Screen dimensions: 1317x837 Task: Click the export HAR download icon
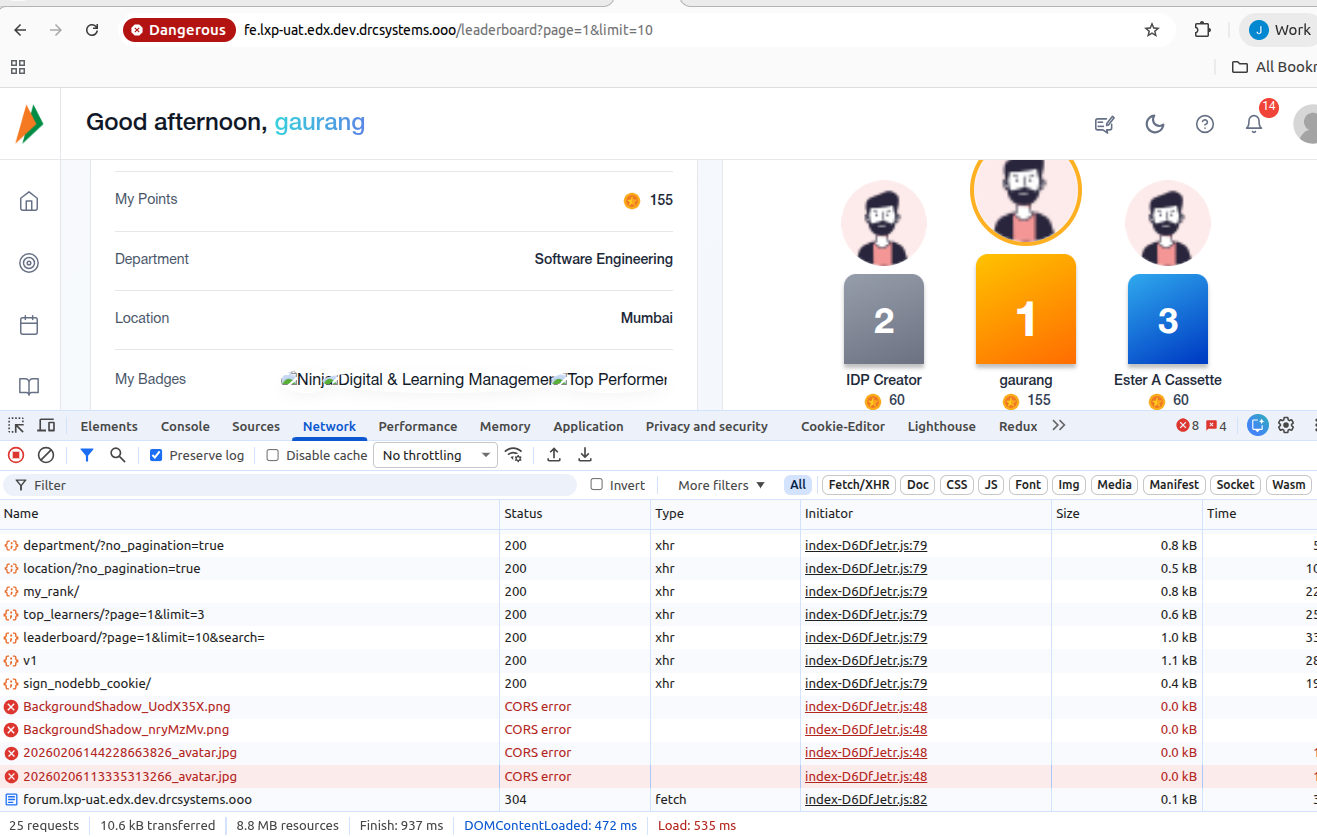click(x=586, y=455)
